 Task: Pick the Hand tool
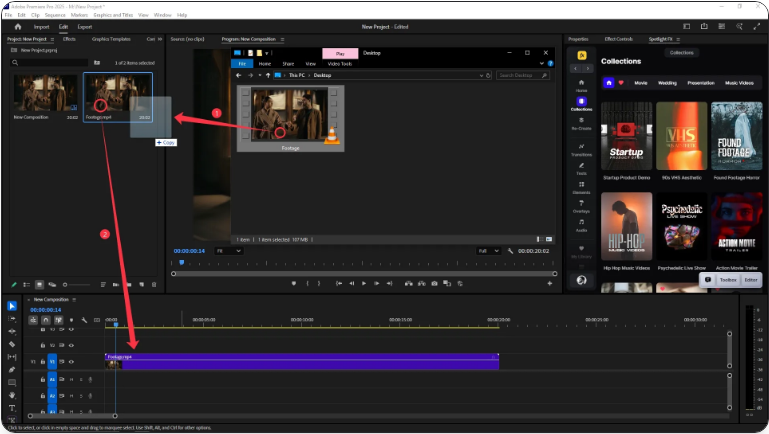click(x=12, y=395)
